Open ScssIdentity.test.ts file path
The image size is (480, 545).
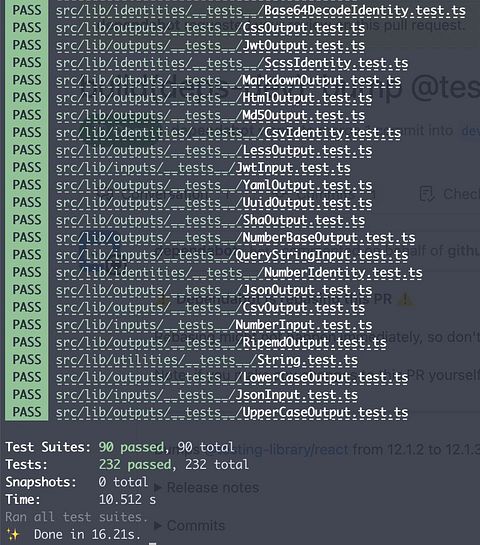[232, 63]
